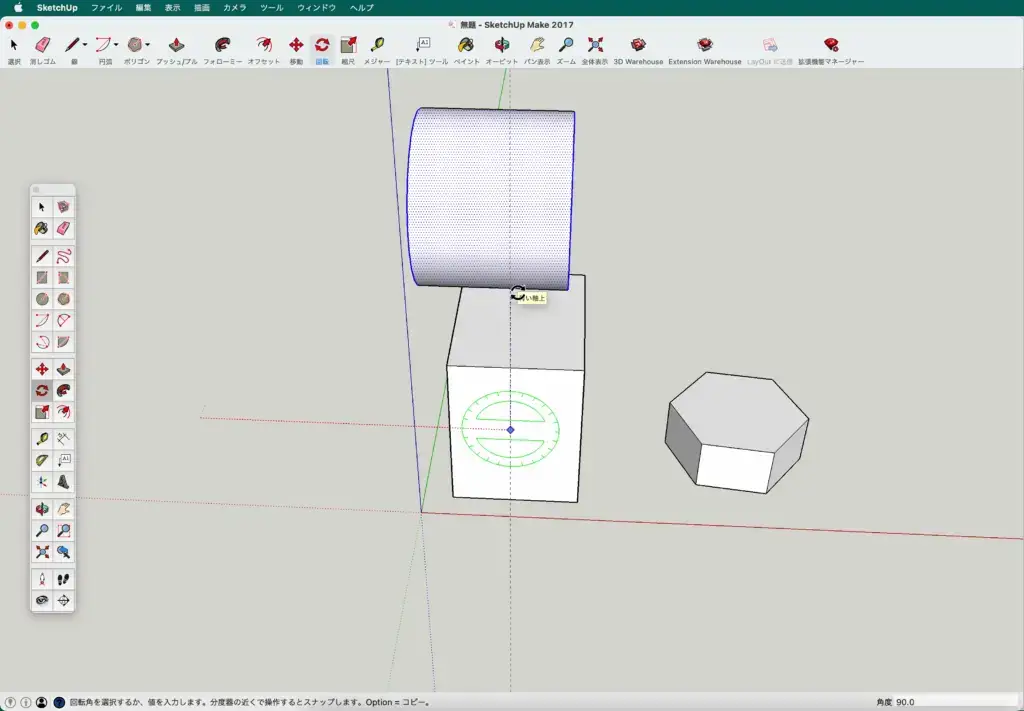The image size is (1024, 711).
Task: Open the 表示 menu
Action: click(x=172, y=8)
